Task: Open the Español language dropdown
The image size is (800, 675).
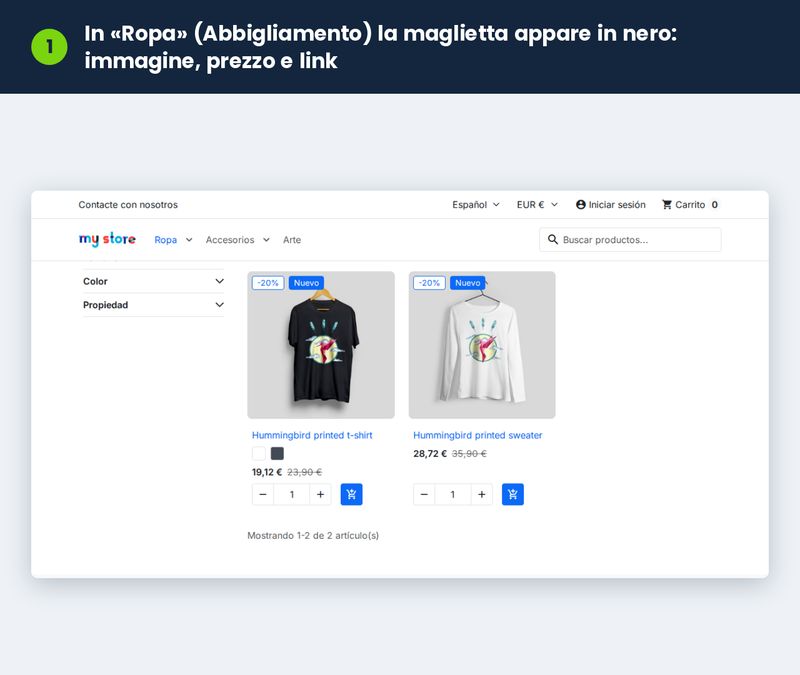Action: pyautogui.click(x=476, y=205)
